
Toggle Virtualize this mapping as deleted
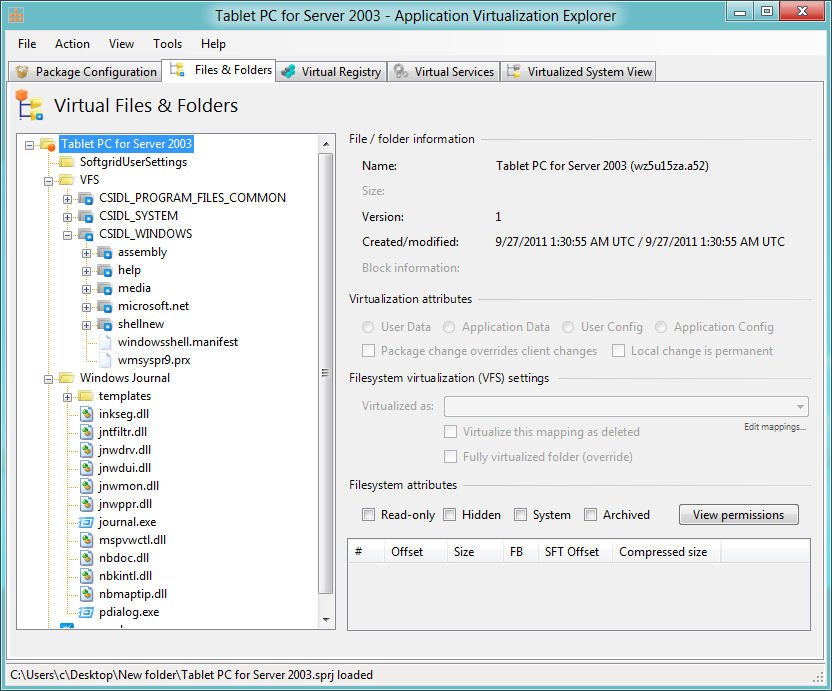click(x=450, y=432)
